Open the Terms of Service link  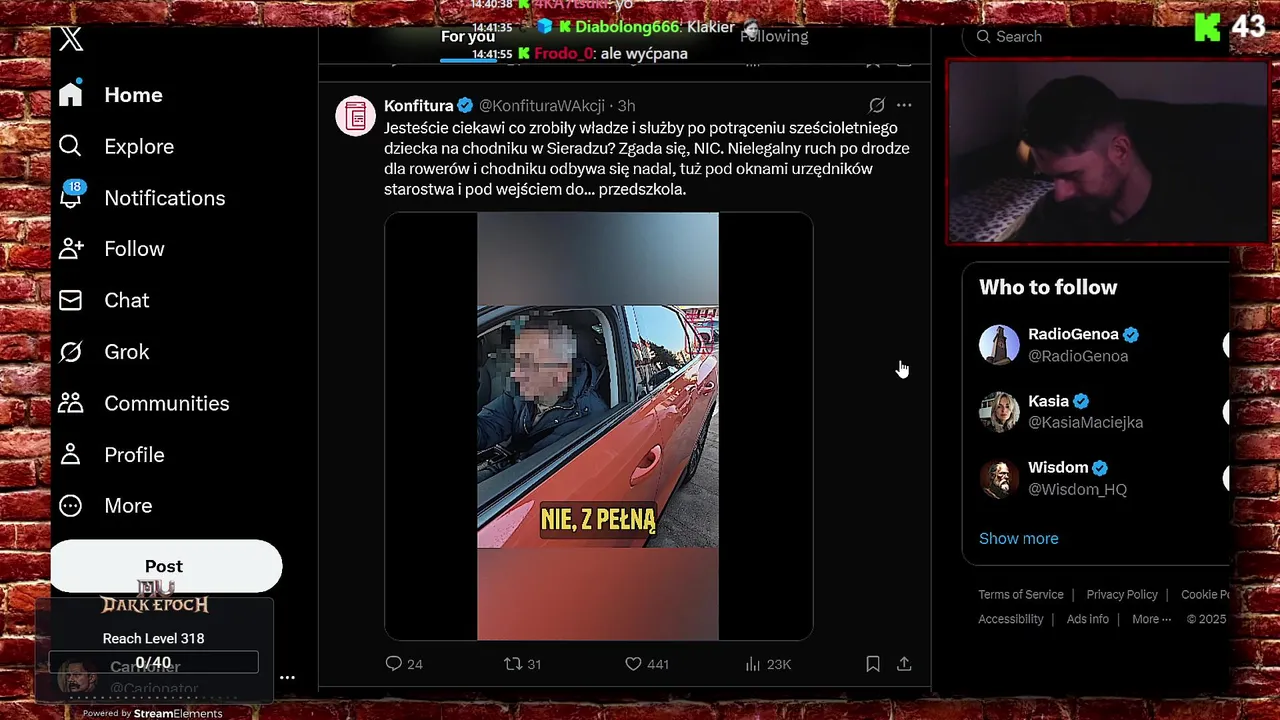coord(1020,595)
